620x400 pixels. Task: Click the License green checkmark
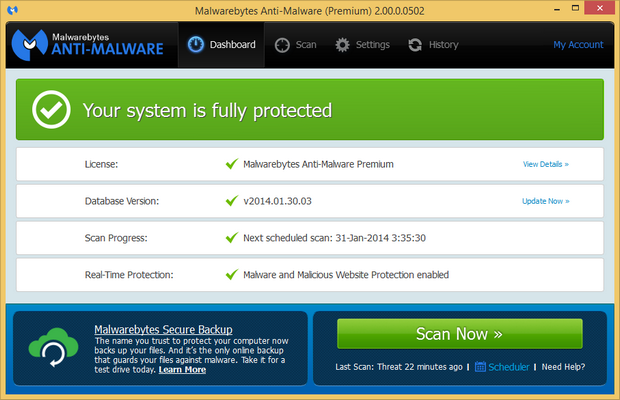(232, 164)
